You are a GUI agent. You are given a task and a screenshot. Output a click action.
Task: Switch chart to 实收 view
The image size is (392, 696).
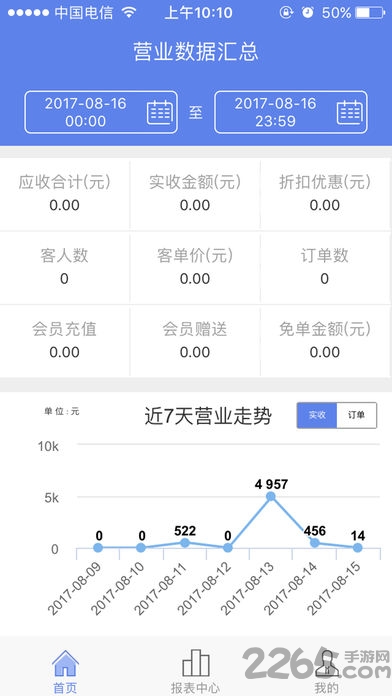point(317,415)
